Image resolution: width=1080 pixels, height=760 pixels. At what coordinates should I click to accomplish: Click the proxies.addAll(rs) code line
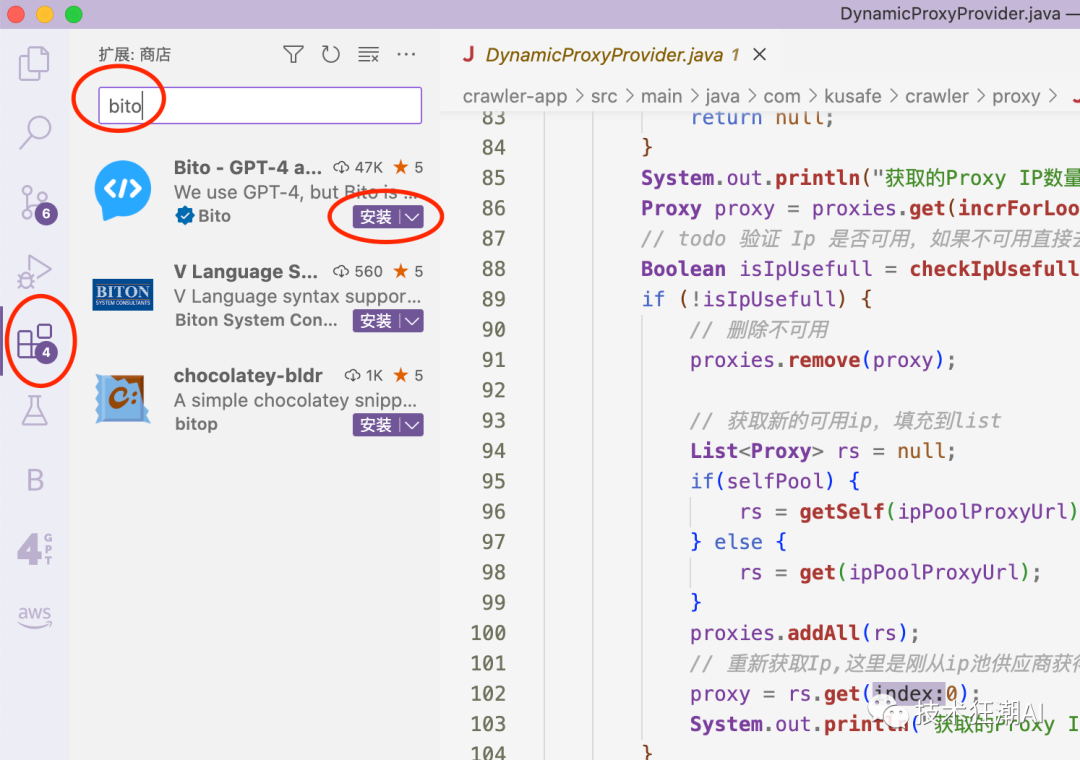(x=804, y=633)
